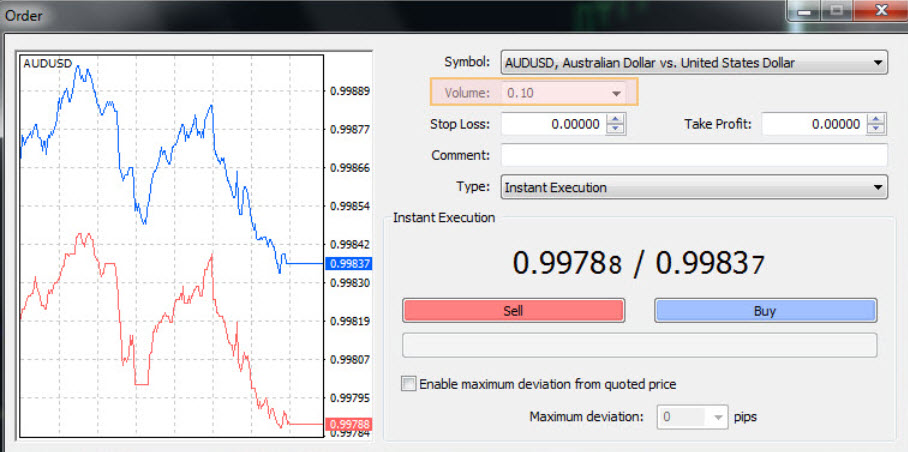The width and height of the screenshot is (908, 452).
Task: Enable maximum deviation from quoted price
Action: coord(409,384)
